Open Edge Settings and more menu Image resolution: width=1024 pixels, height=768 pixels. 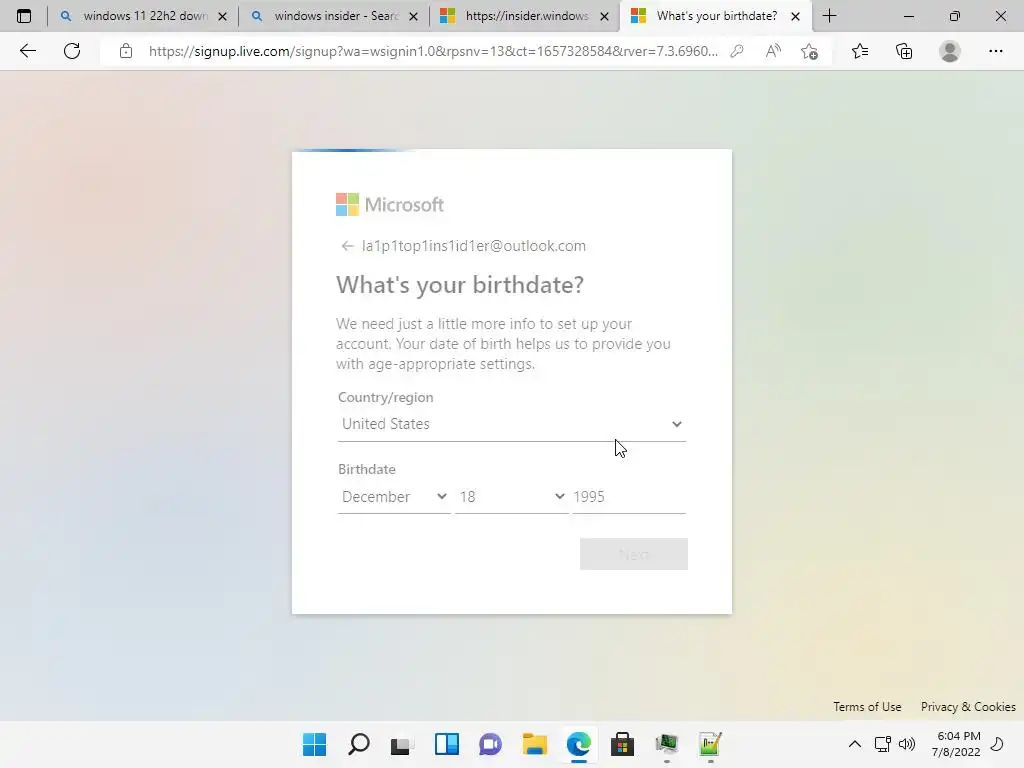pyautogui.click(x=995, y=51)
